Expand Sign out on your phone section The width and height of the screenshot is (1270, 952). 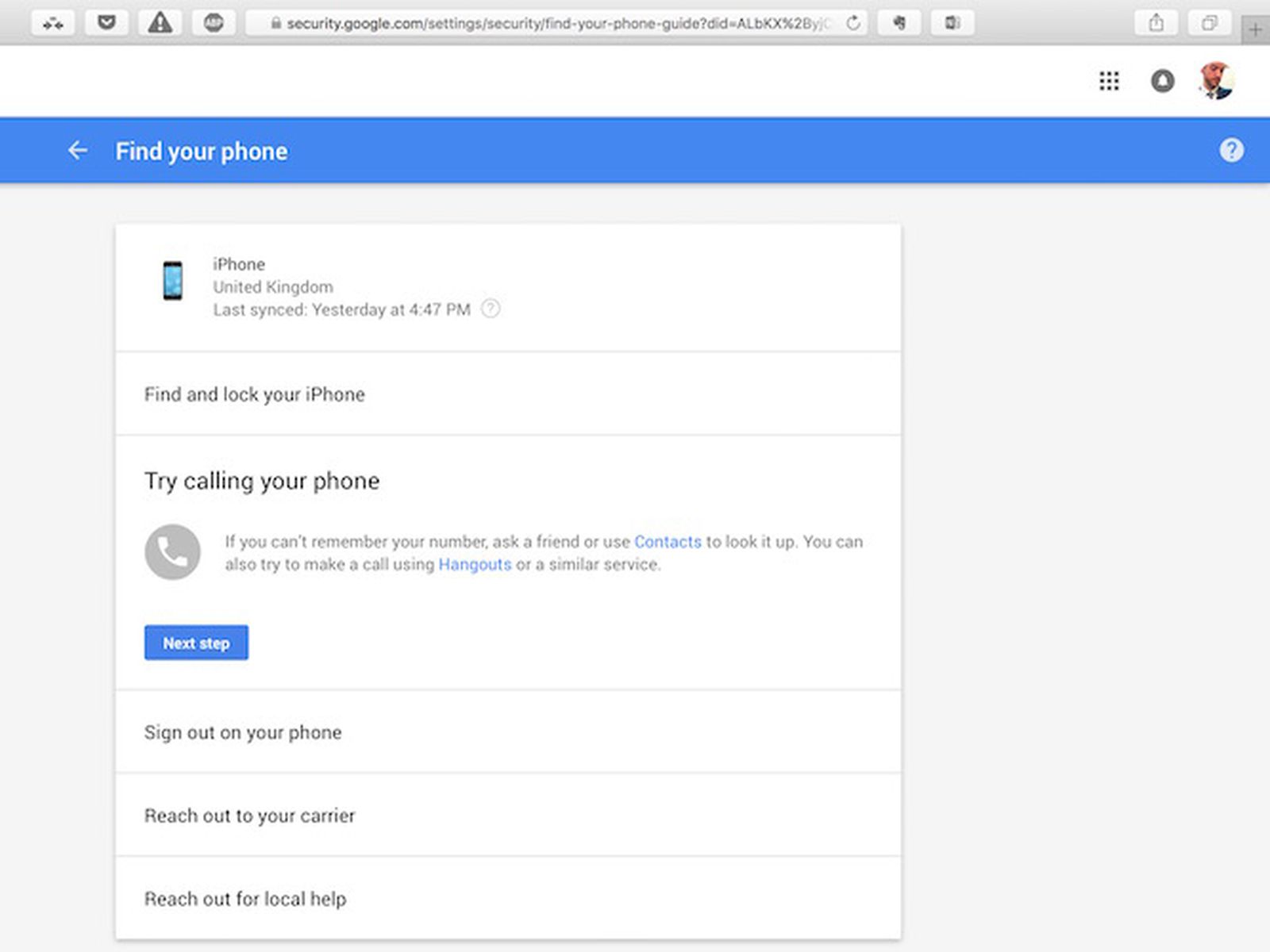click(508, 732)
